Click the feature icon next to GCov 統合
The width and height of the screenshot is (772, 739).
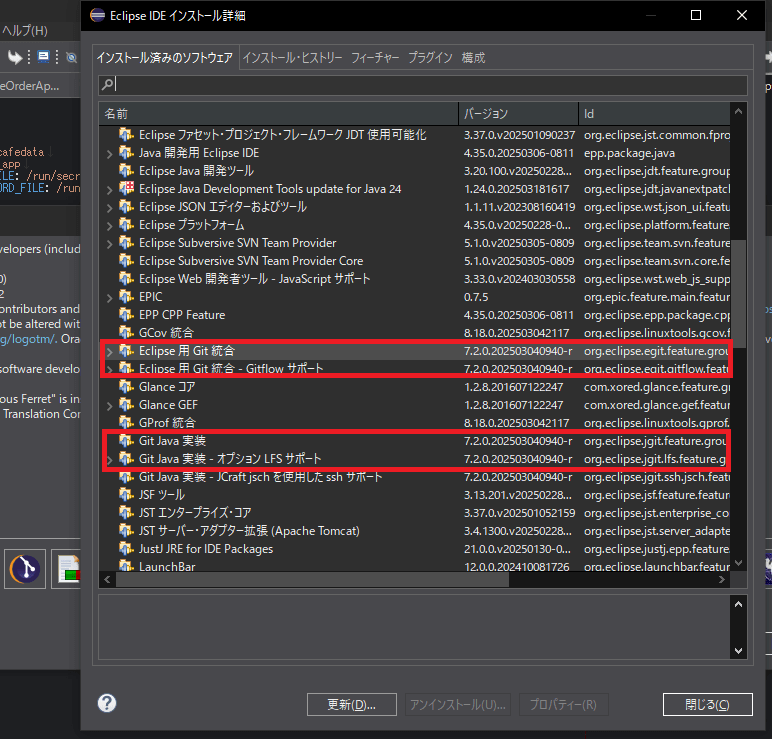[126, 333]
